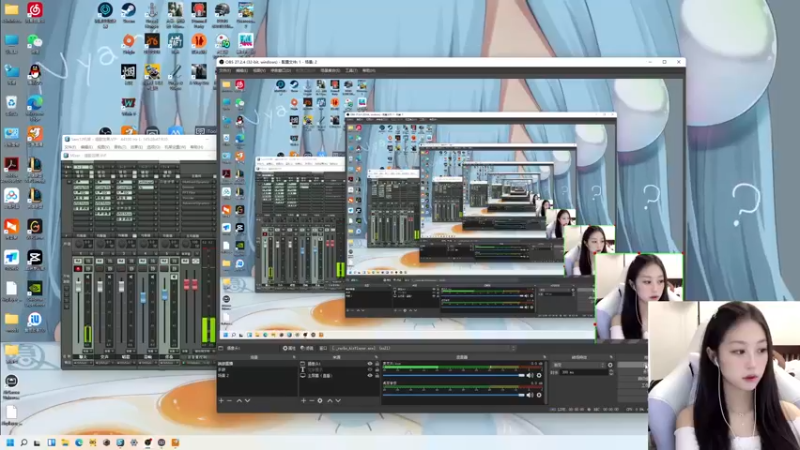This screenshot has width=800, height=450.
Task: Move source down in OBS Sources dock
Action: pyautogui.click(x=338, y=401)
